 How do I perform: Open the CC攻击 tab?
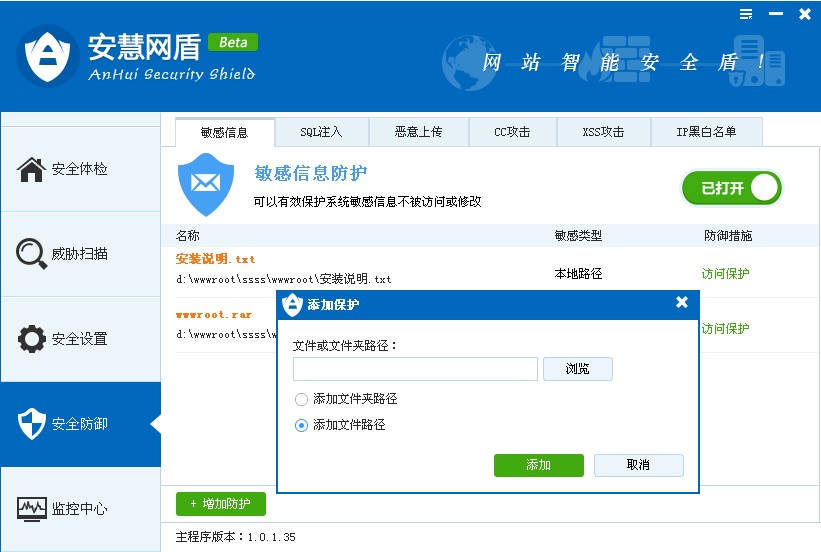coord(512,132)
